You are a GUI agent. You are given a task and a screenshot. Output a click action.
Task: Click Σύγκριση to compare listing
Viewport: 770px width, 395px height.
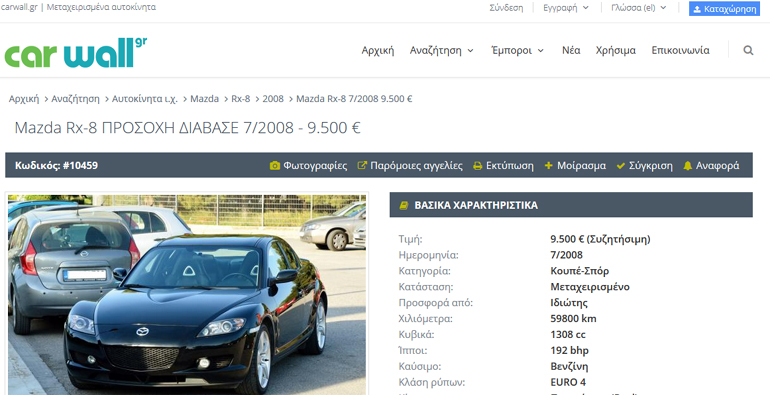[644, 166]
